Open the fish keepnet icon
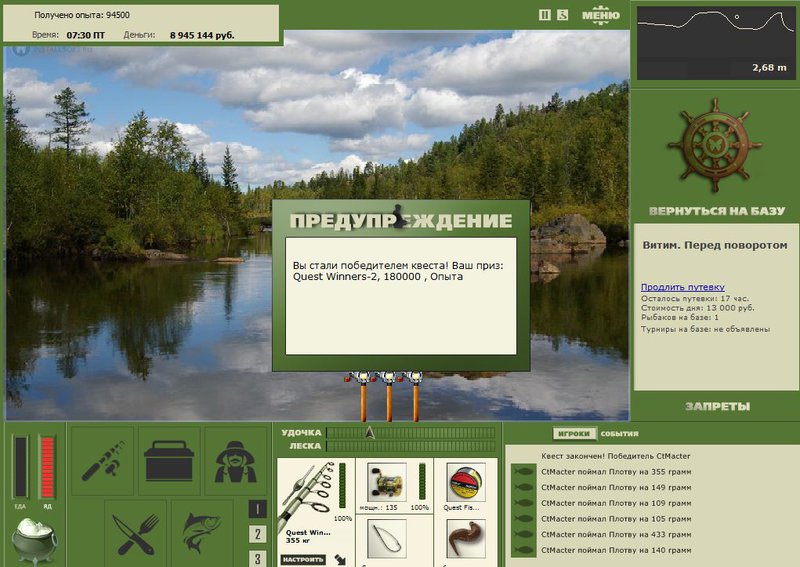Viewport: 800px width, 567px height. (x=202, y=533)
